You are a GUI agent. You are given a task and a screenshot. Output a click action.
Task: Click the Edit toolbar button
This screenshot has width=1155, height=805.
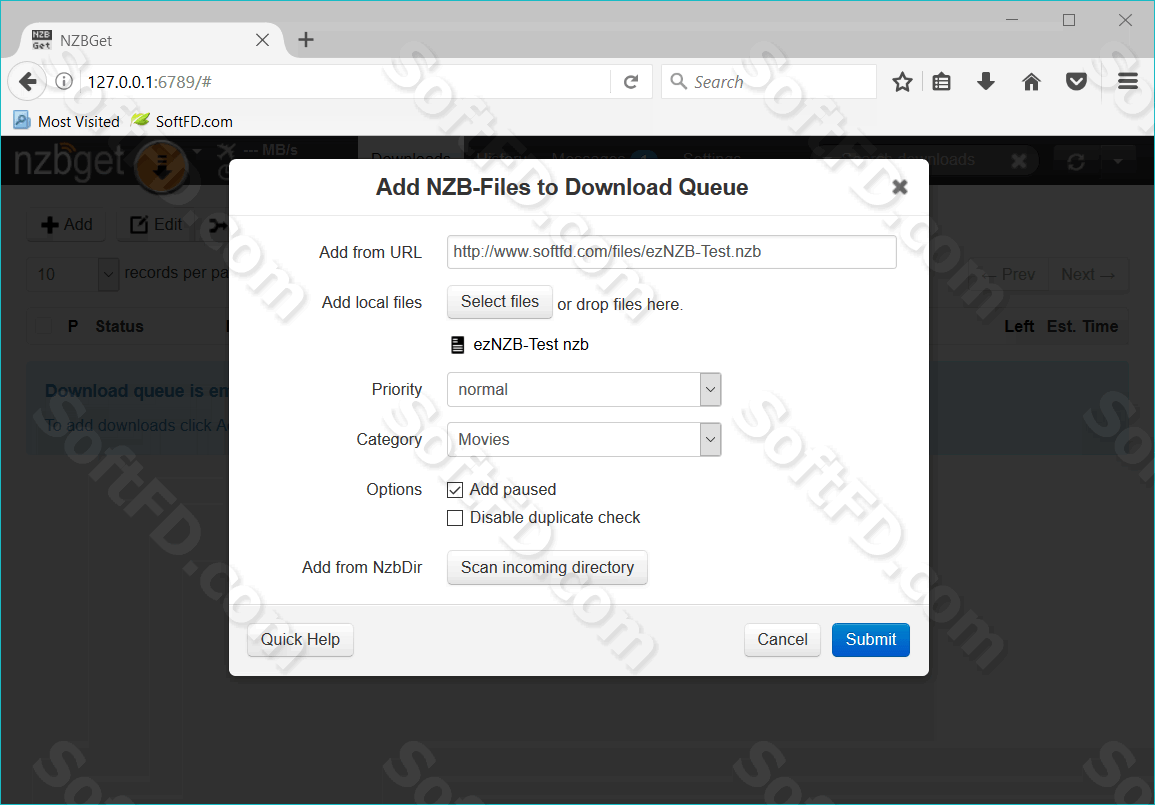click(155, 225)
